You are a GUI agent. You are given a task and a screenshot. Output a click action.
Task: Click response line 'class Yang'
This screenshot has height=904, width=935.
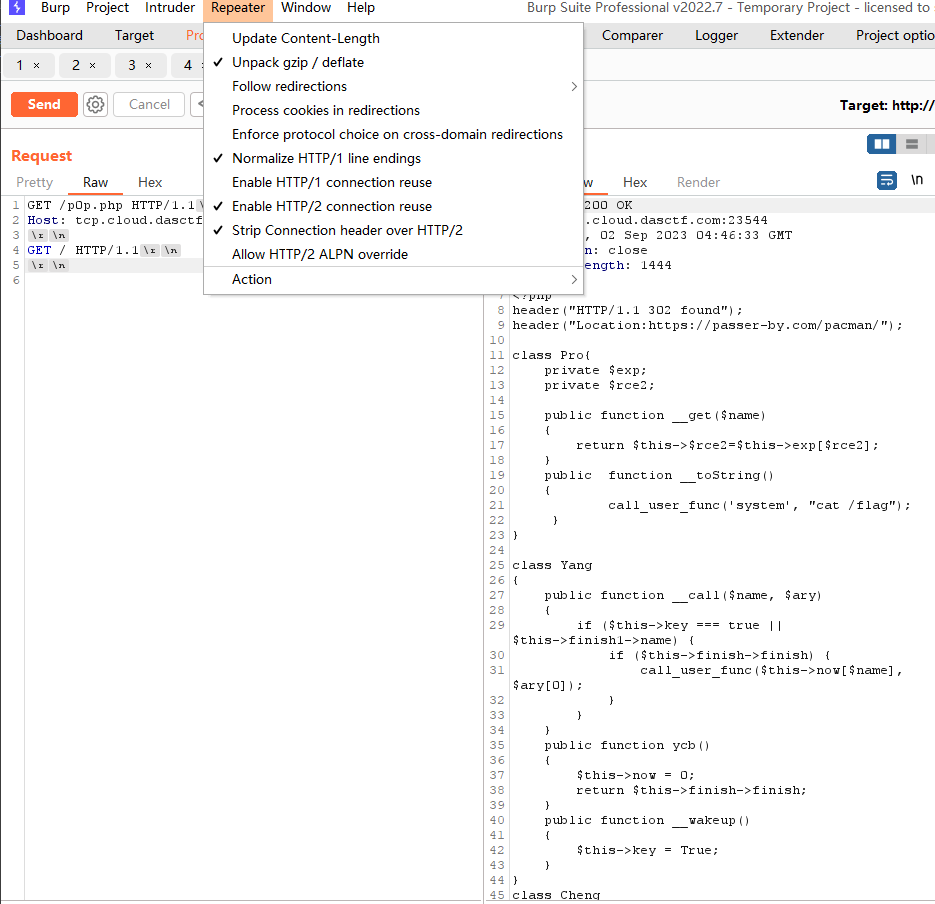pyautogui.click(x=552, y=565)
